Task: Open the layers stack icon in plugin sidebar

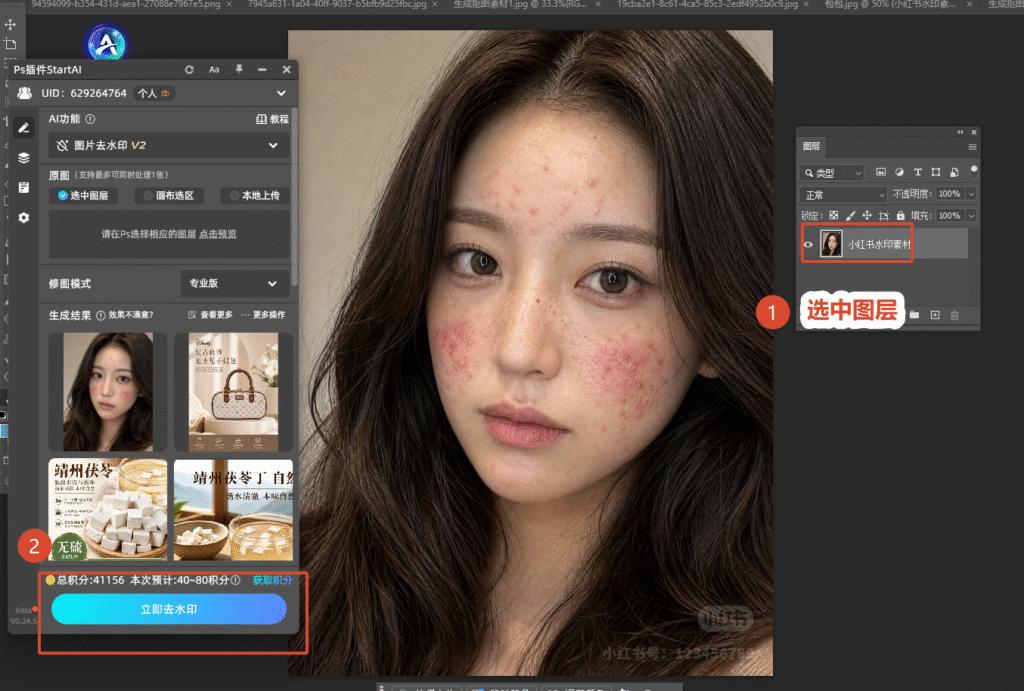Action: click(x=24, y=158)
